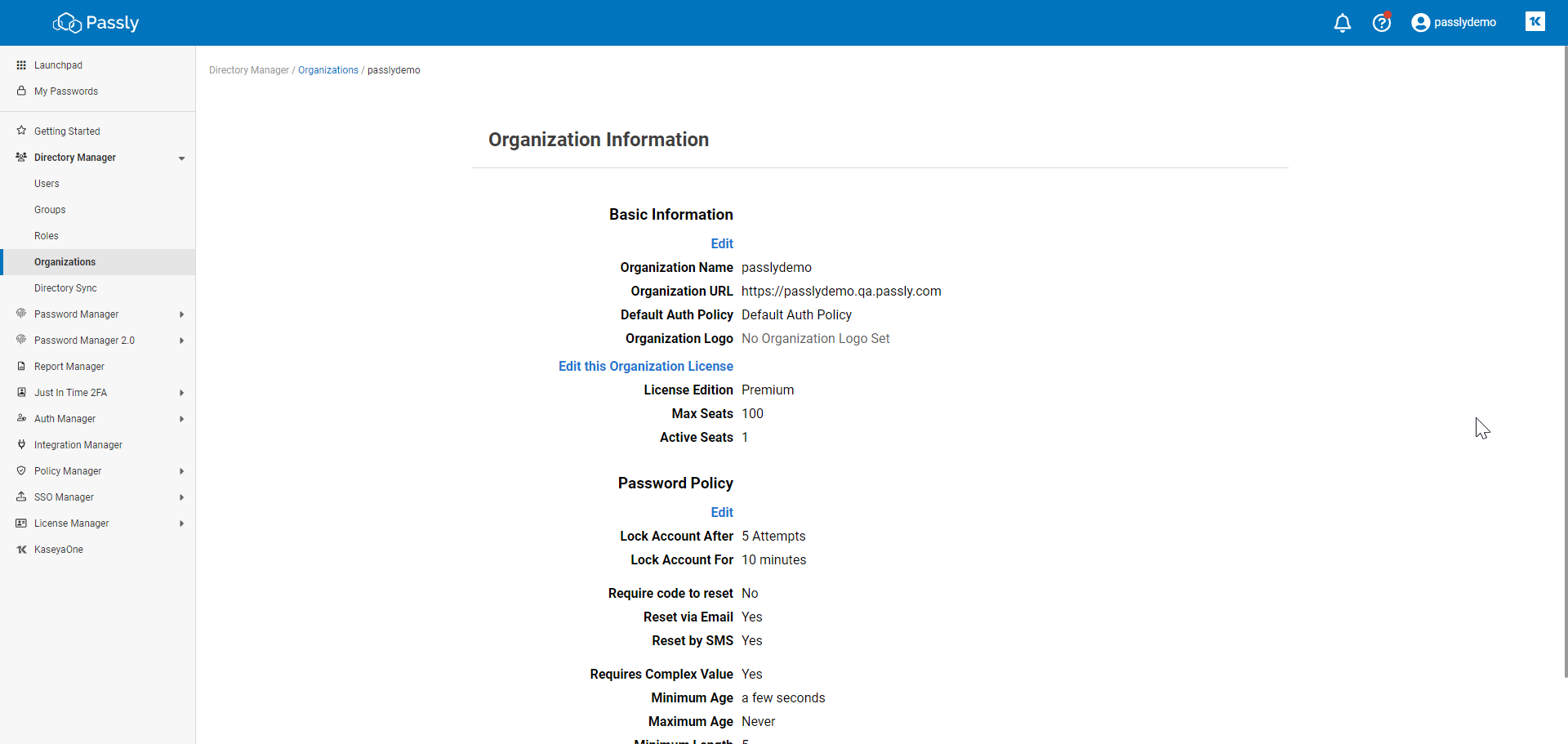Click Directory Manager breadcrumb text
The image size is (1568, 744).
249,70
